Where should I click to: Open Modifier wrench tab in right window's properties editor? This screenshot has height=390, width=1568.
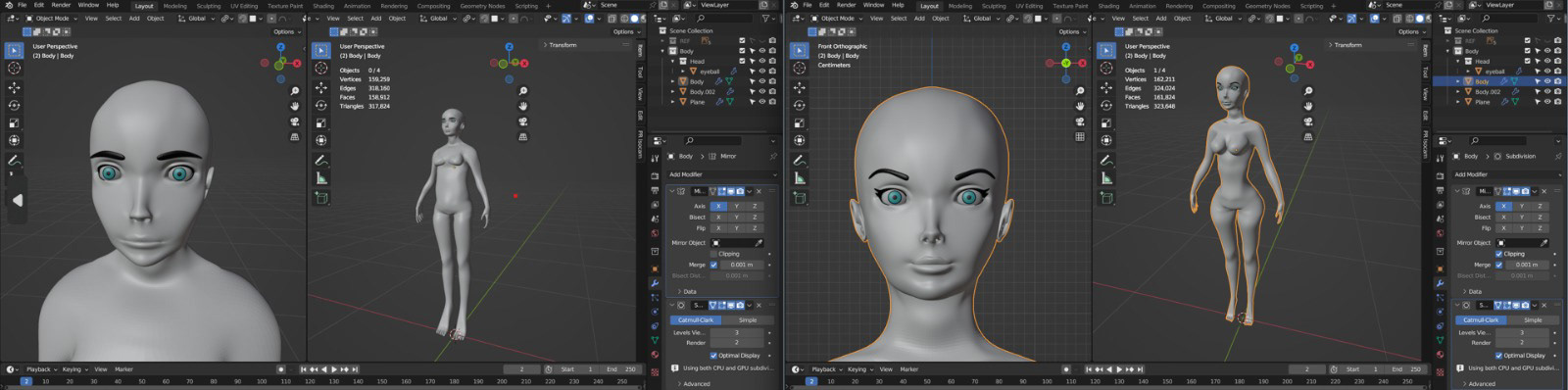coord(1440,283)
